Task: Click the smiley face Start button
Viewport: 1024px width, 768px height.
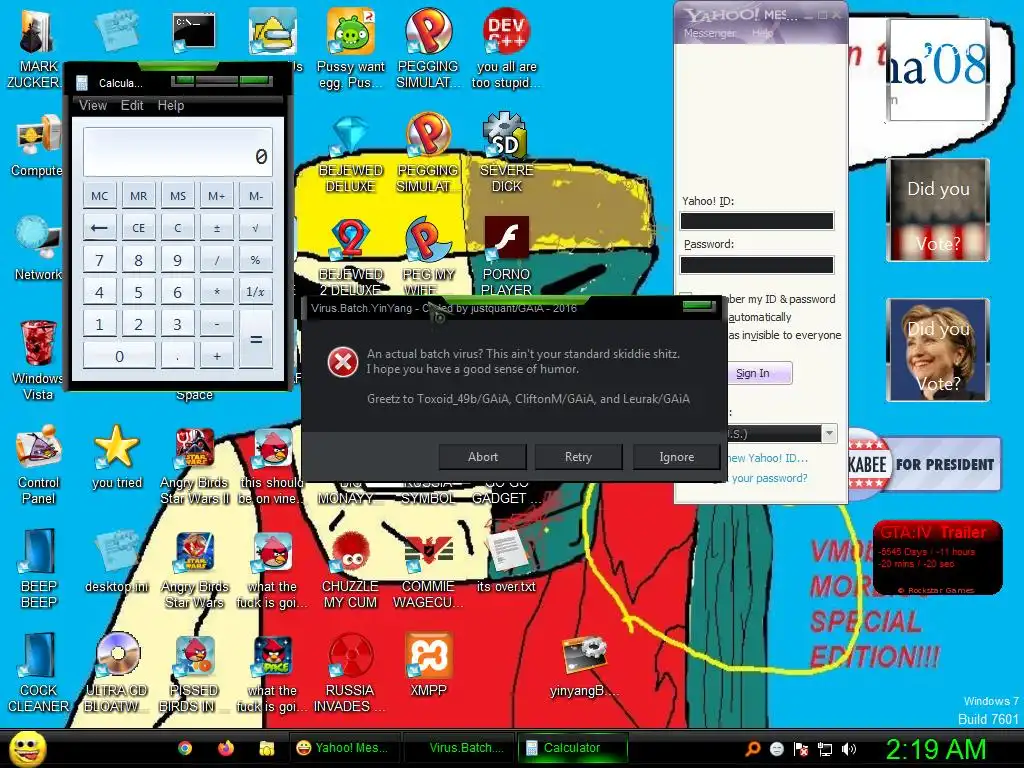Action: [x=27, y=748]
